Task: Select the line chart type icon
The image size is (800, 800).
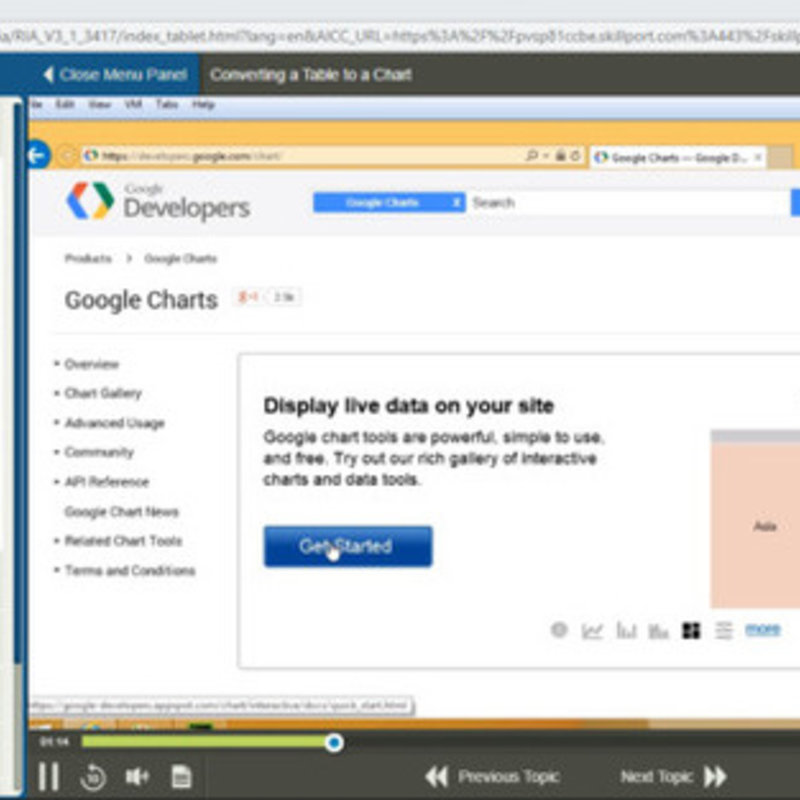Action: (593, 630)
